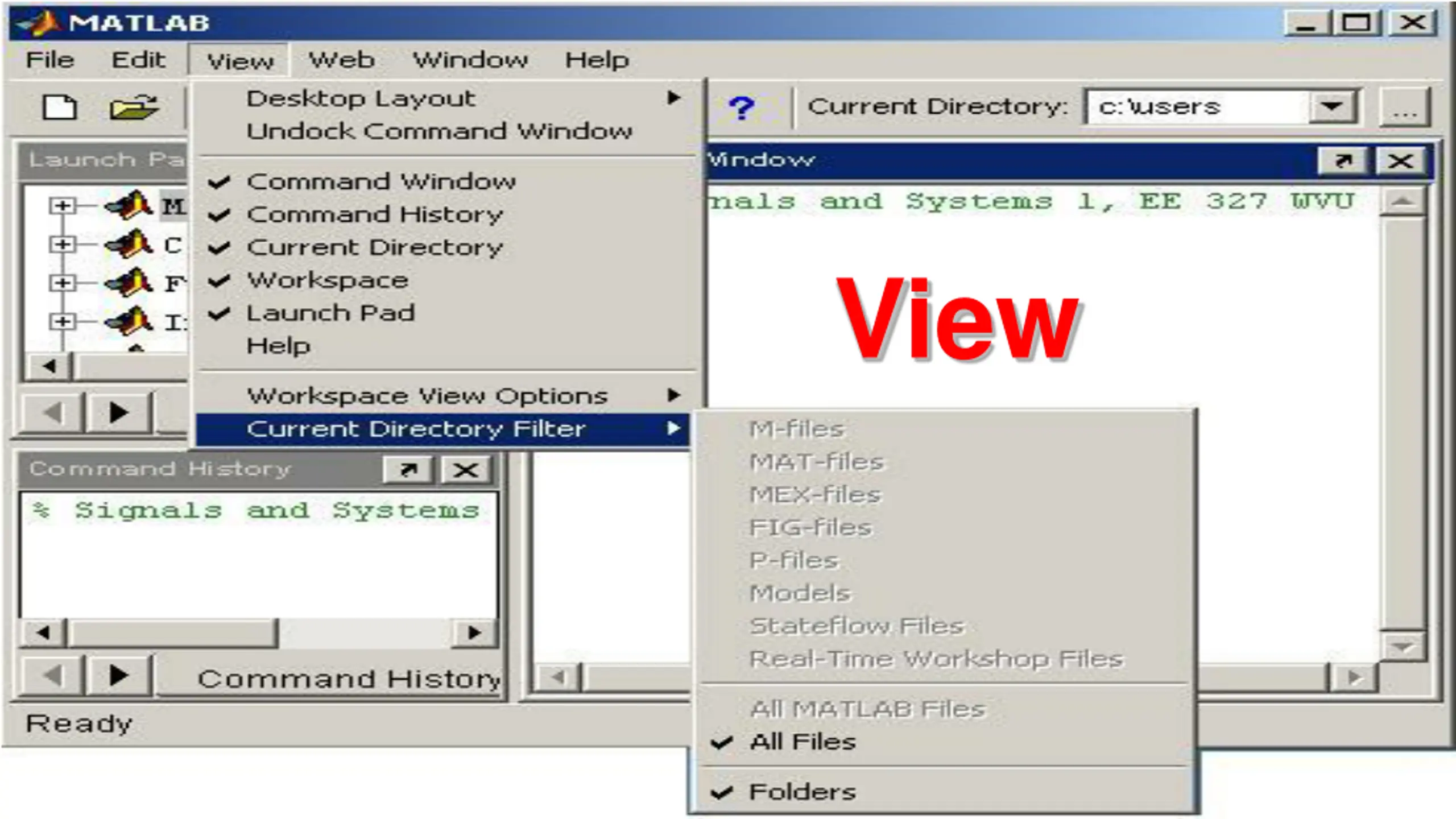This screenshot has height=819, width=1456.
Task: Uncheck Command History in View menu
Action: click(x=374, y=214)
